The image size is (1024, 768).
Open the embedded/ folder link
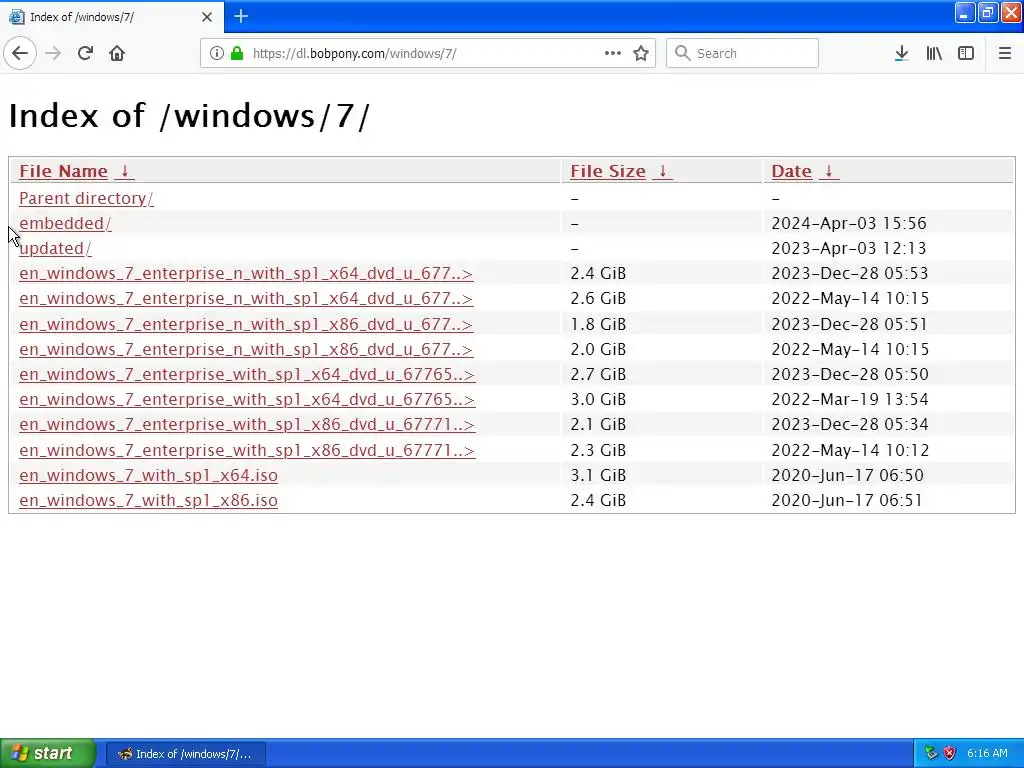coord(65,223)
